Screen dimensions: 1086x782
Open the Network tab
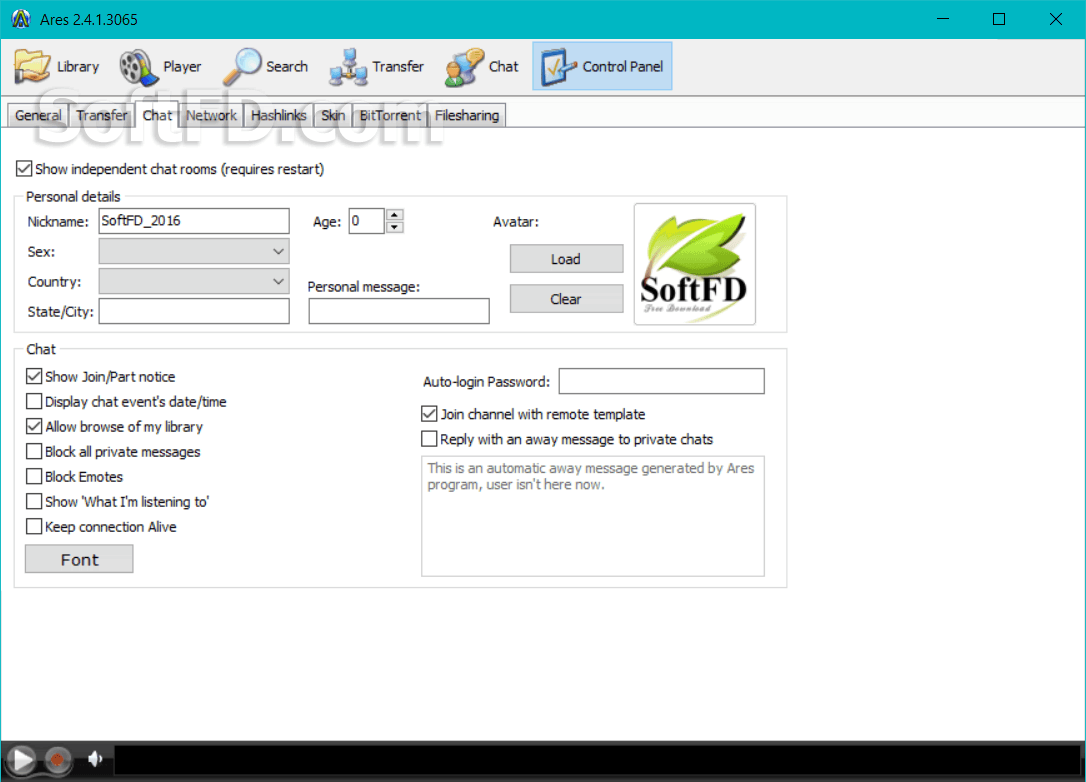(211, 115)
